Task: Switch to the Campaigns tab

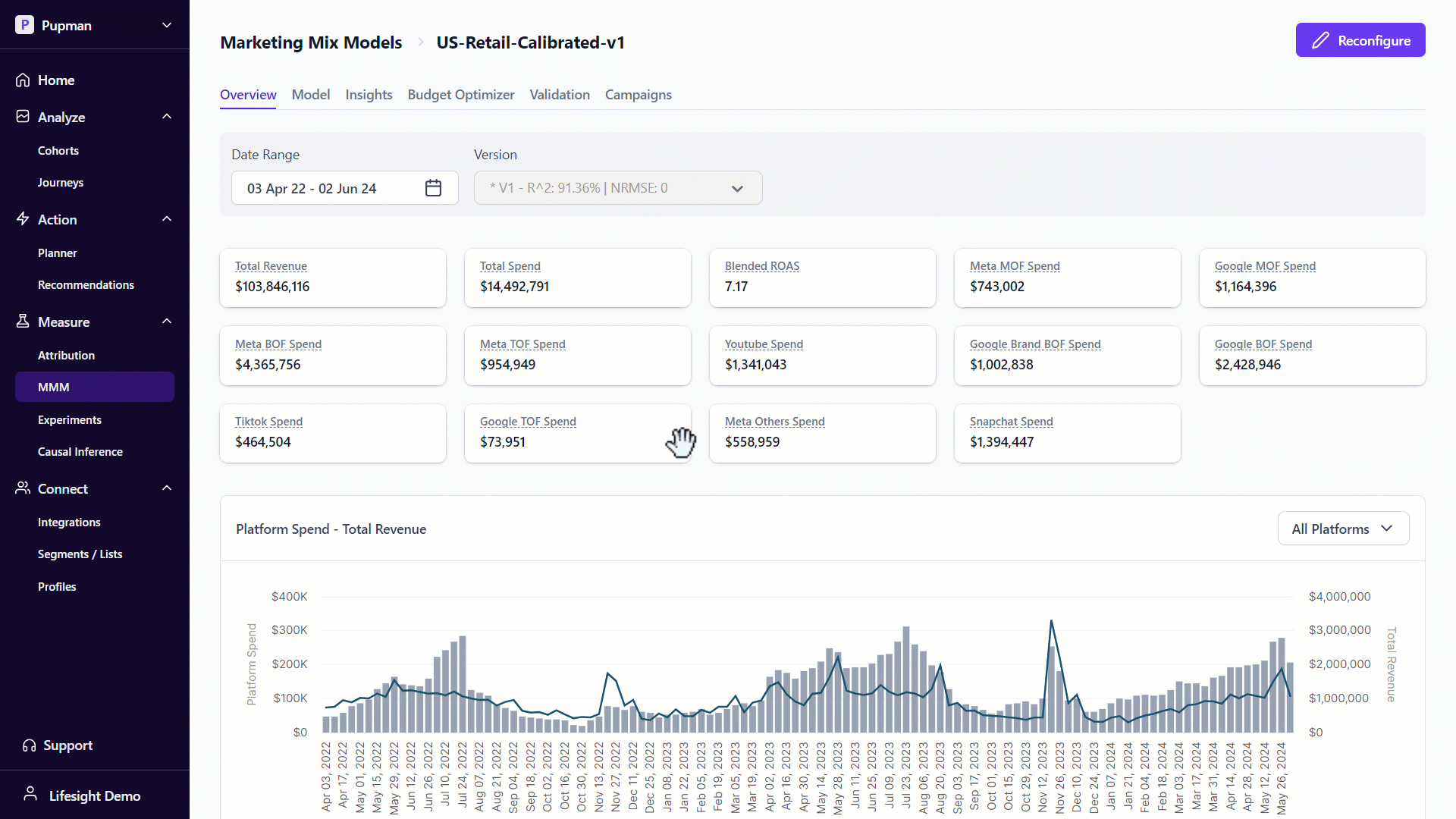Action: pos(639,95)
